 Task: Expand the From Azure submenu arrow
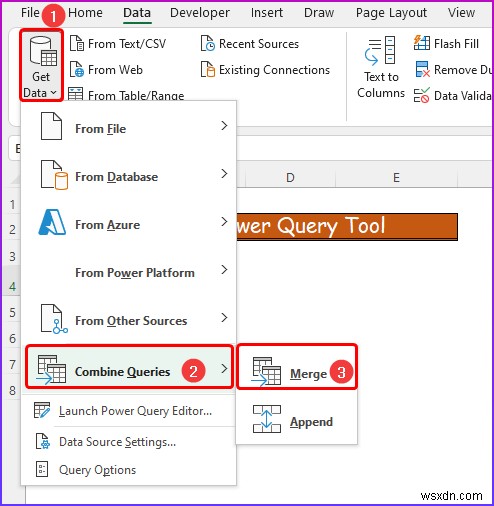[x=224, y=222]
